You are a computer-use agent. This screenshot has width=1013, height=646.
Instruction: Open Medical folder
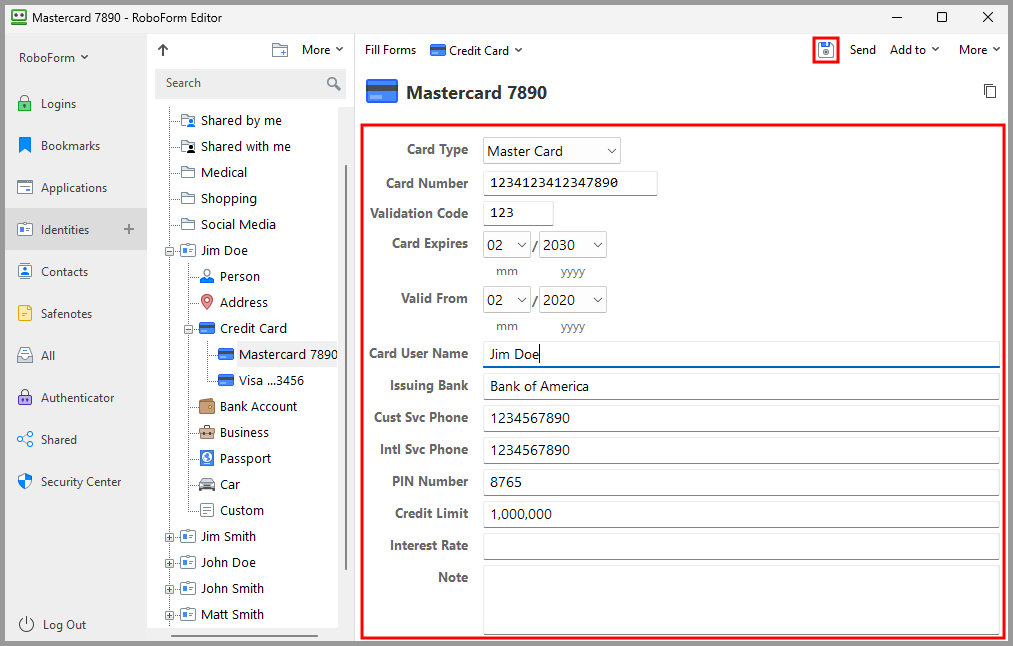click(214, 172)
